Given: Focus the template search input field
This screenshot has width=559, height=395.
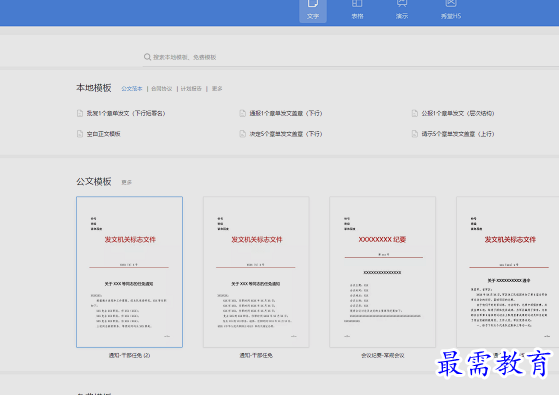Looking at the screenshot, I should click(x=351, y=57).
